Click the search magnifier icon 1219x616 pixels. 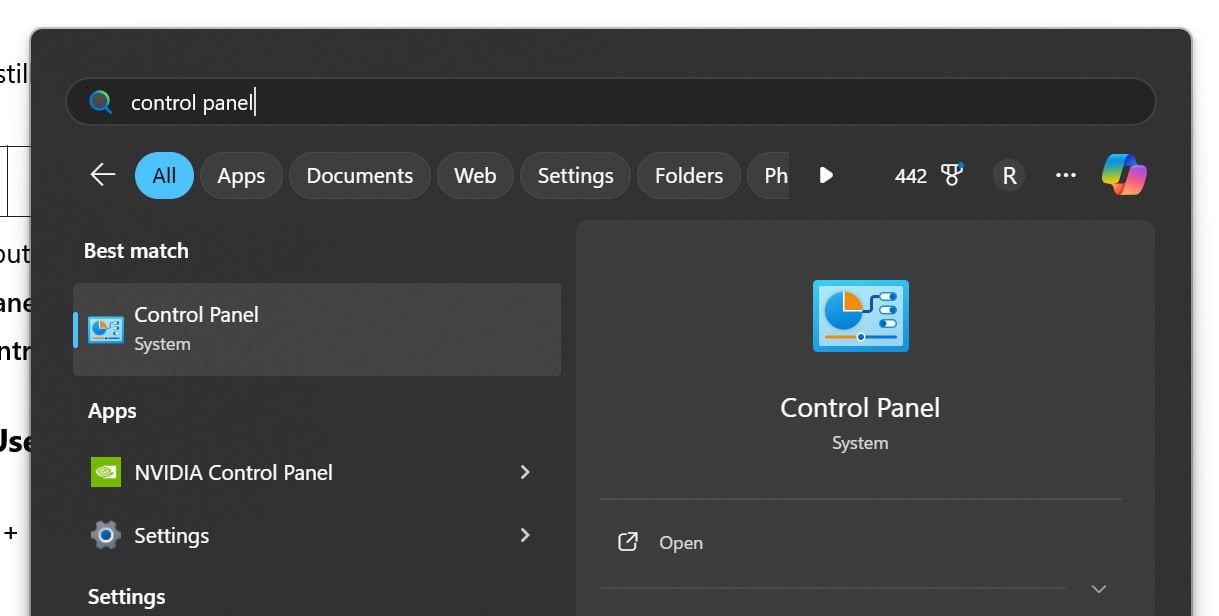tap(100, 102)
